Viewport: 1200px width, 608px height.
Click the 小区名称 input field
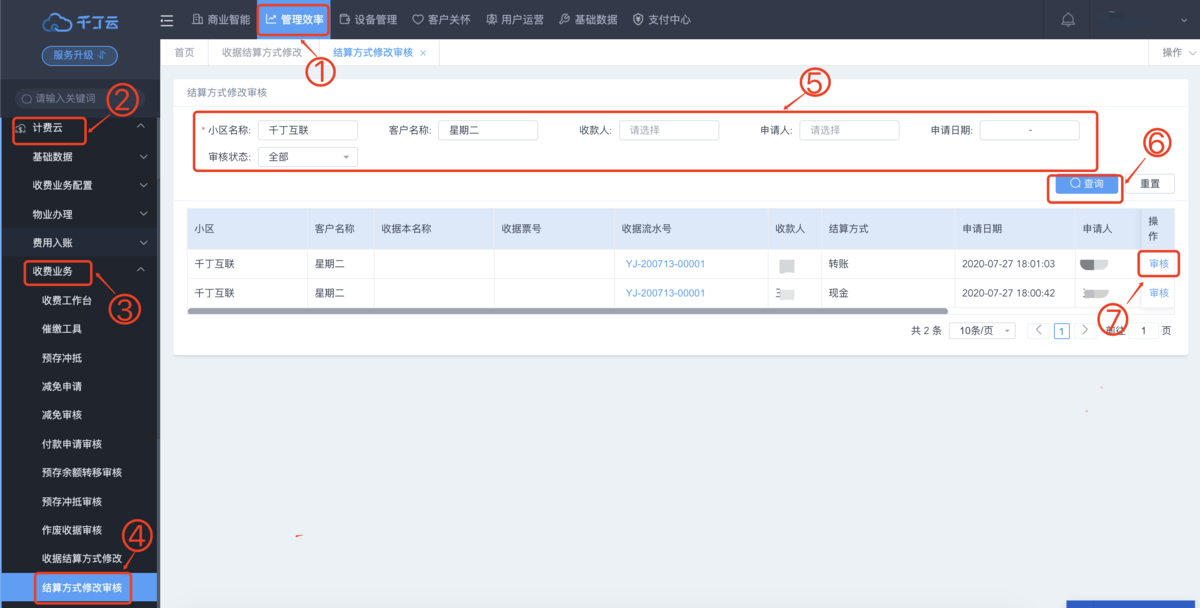click(307, 130)
